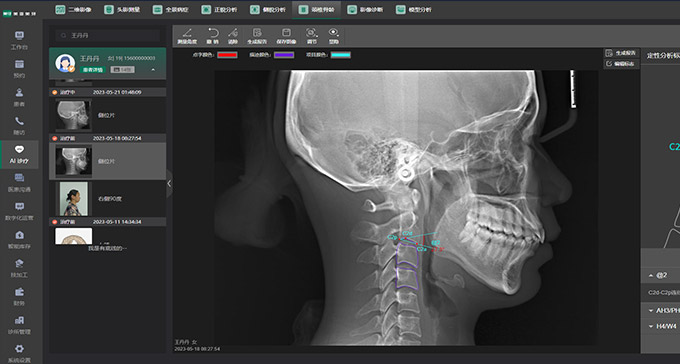Toggle the eye visibility tool in toolbar
This screenshot has height=364, width=680.
pyautogui.click(x=333, y=36)
